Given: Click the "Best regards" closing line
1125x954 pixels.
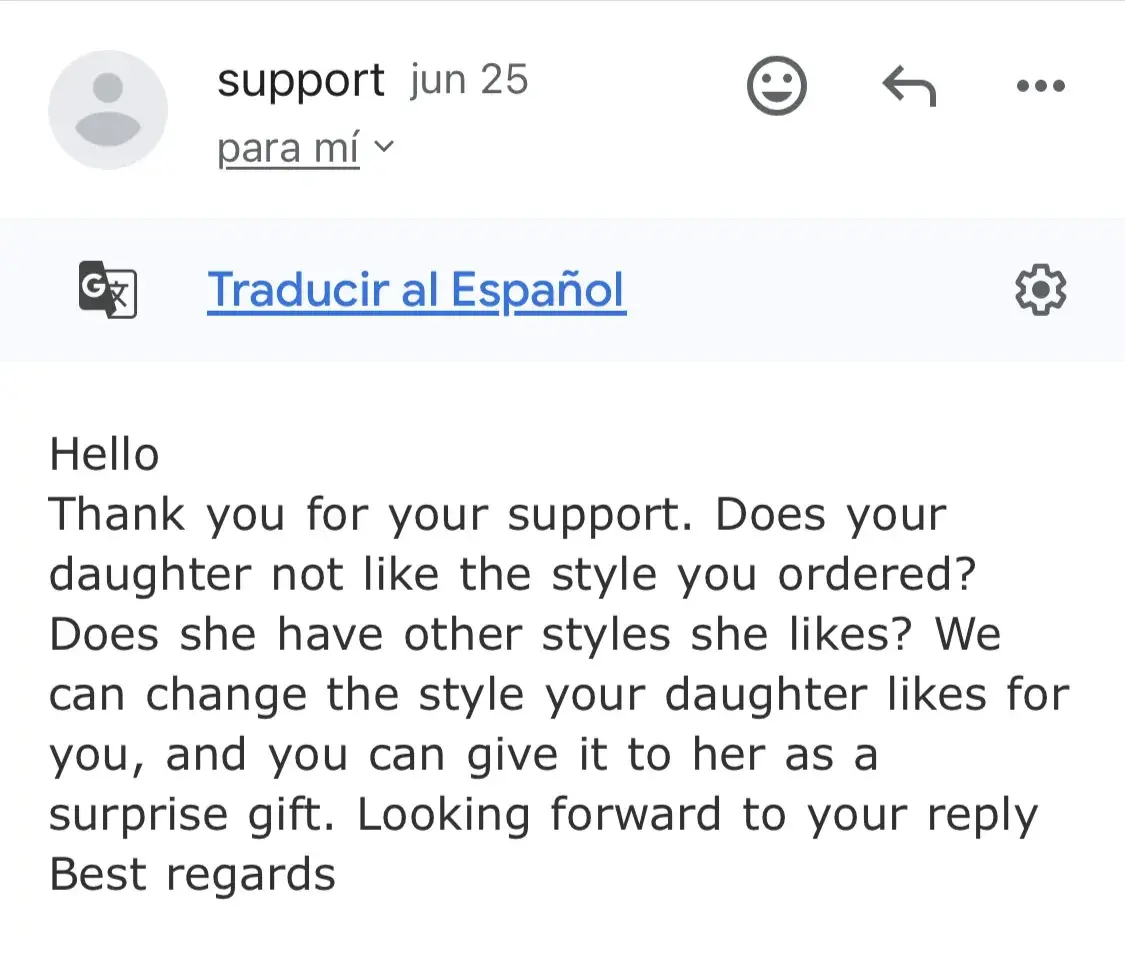Looking at the screenshot, I should pyautogui.click(x=192, y=874).
